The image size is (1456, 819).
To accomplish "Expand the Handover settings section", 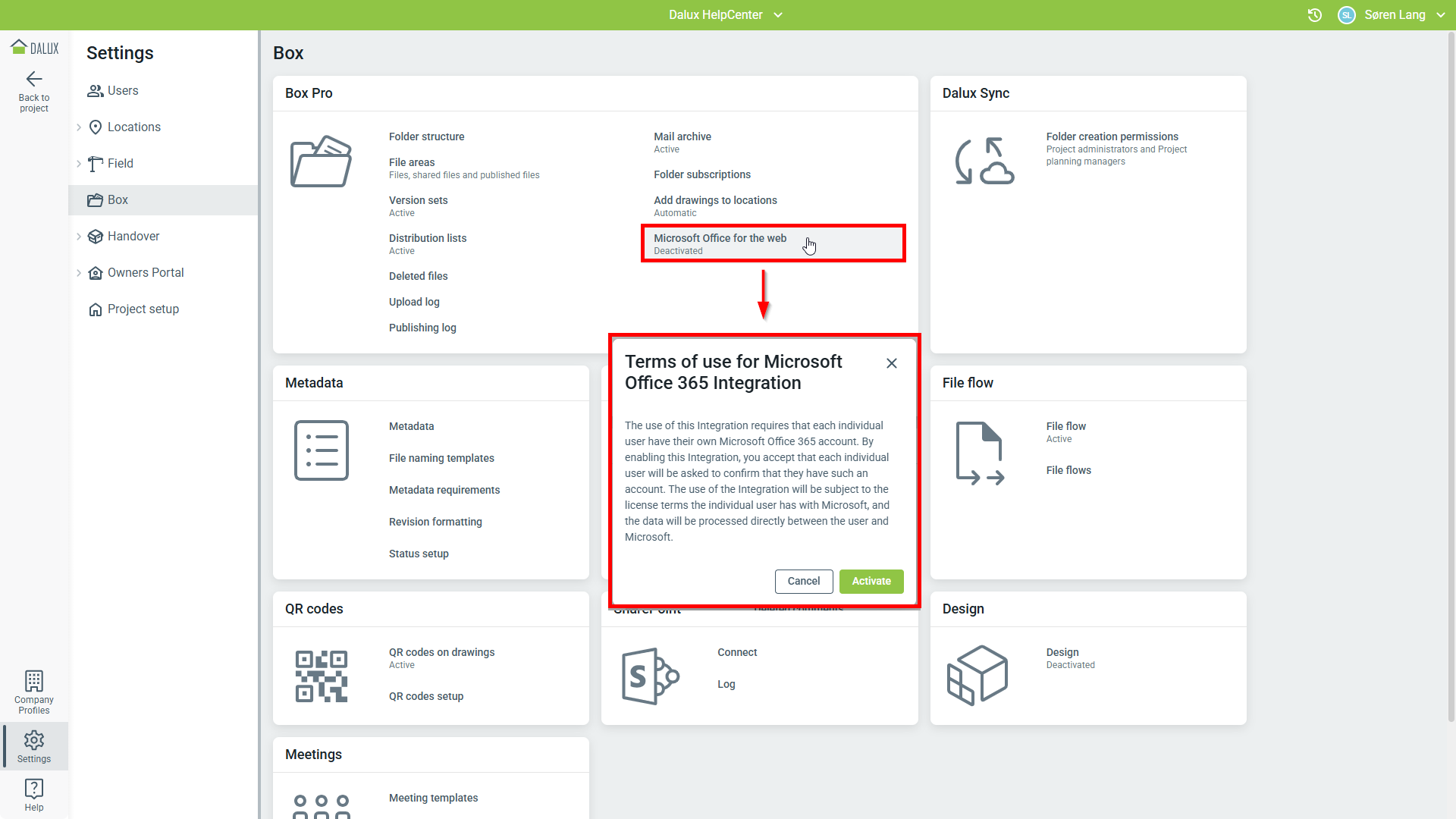I will 79,237.
